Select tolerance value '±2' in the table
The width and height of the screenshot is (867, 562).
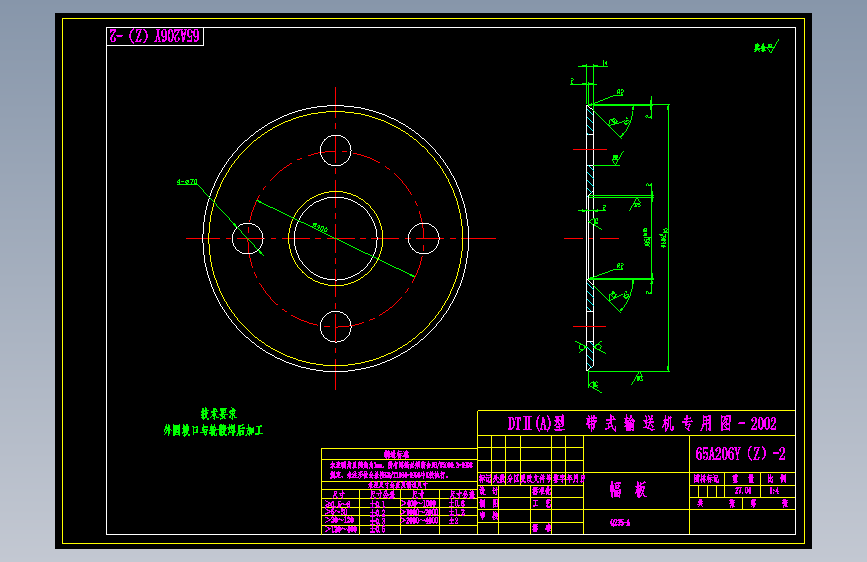click(453, 521)
